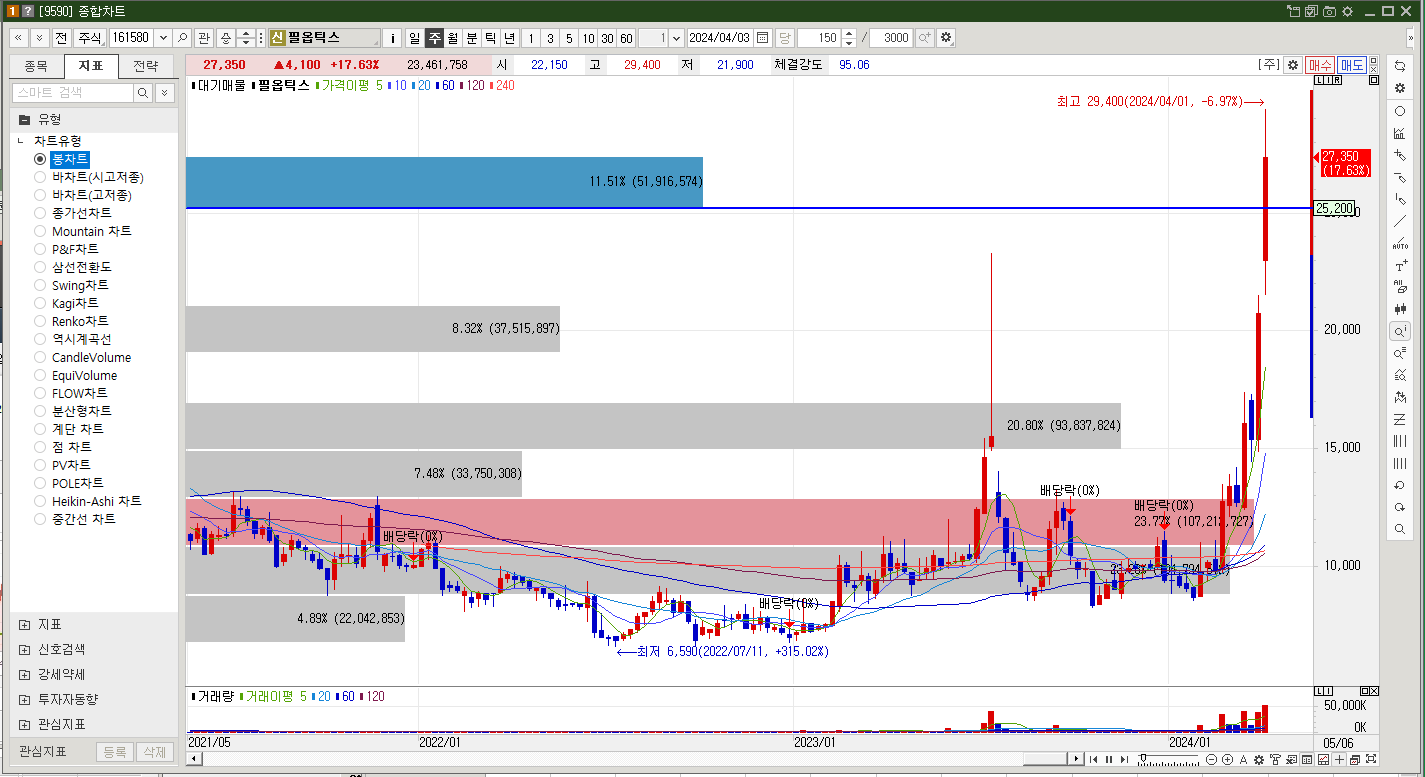The width and height of the screenshot is (1425, 777).
Task: Select monthly period 월 button
Action: [x=452, y=38]
